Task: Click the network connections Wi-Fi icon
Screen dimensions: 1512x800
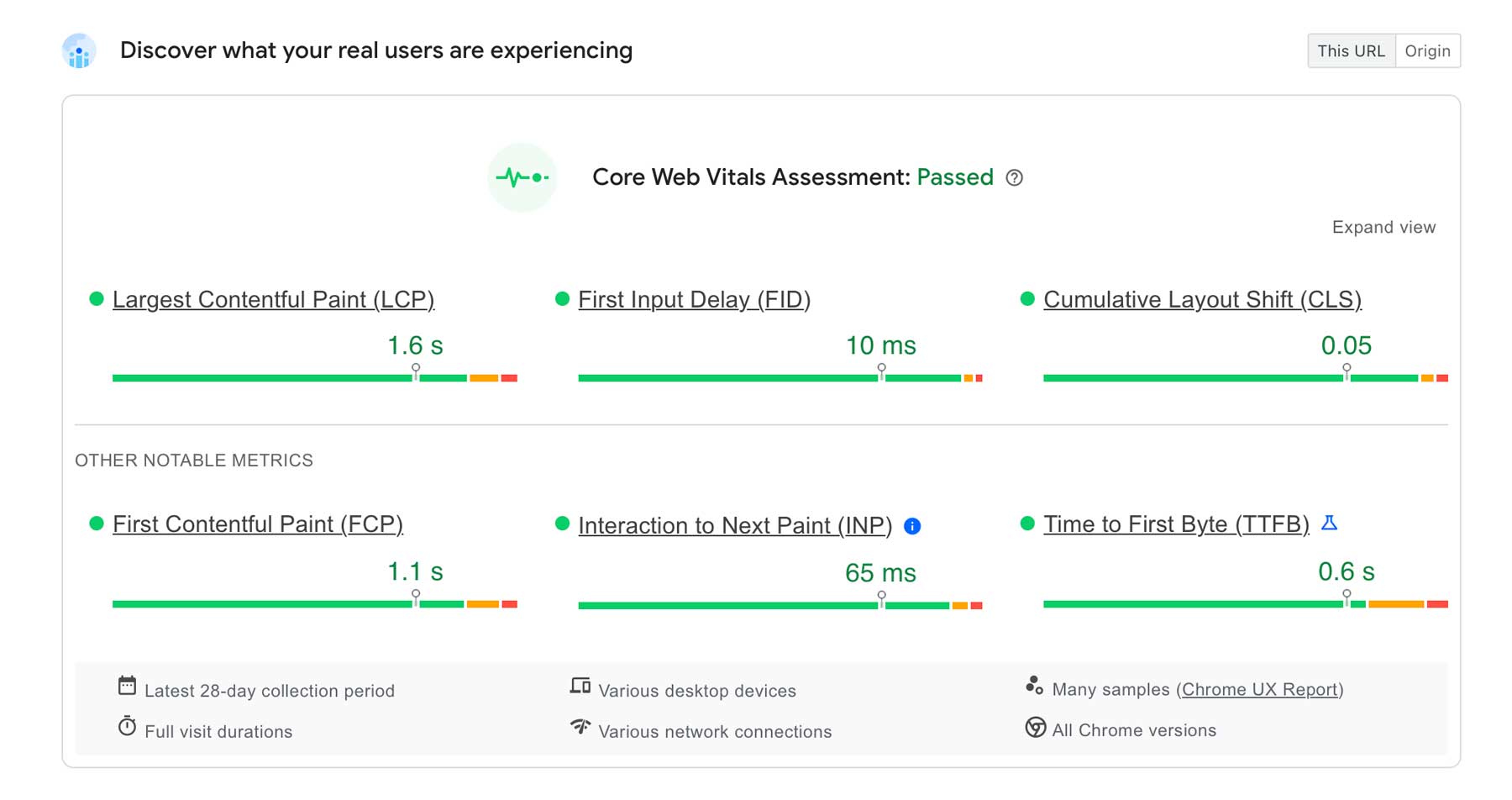Action: click(x=579, y=726)
